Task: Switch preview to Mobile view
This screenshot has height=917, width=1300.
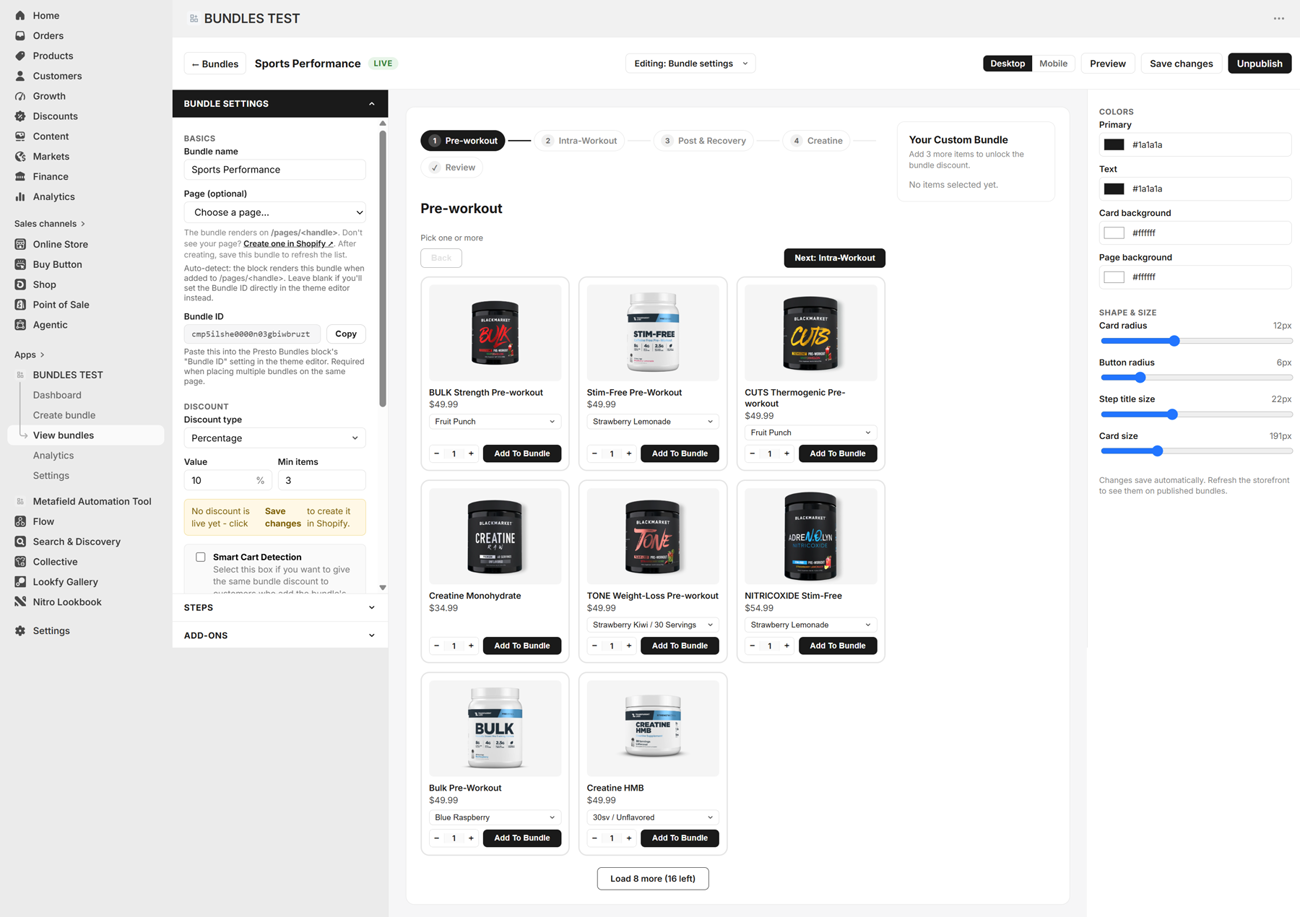Action: [1053, 63]
